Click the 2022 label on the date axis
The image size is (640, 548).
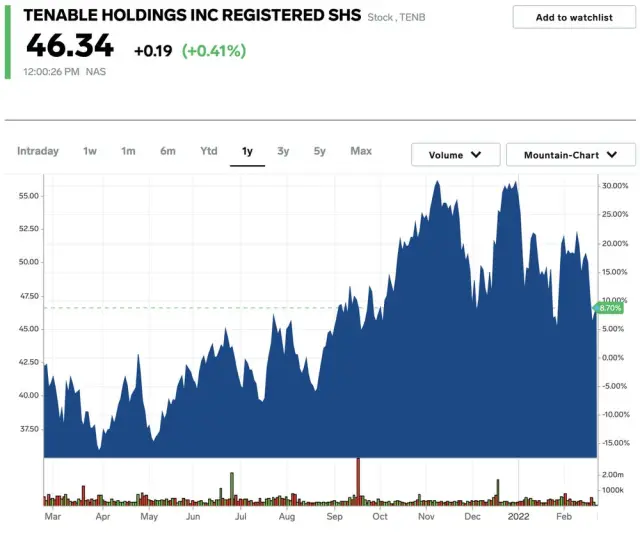click(x=518, y=516)
